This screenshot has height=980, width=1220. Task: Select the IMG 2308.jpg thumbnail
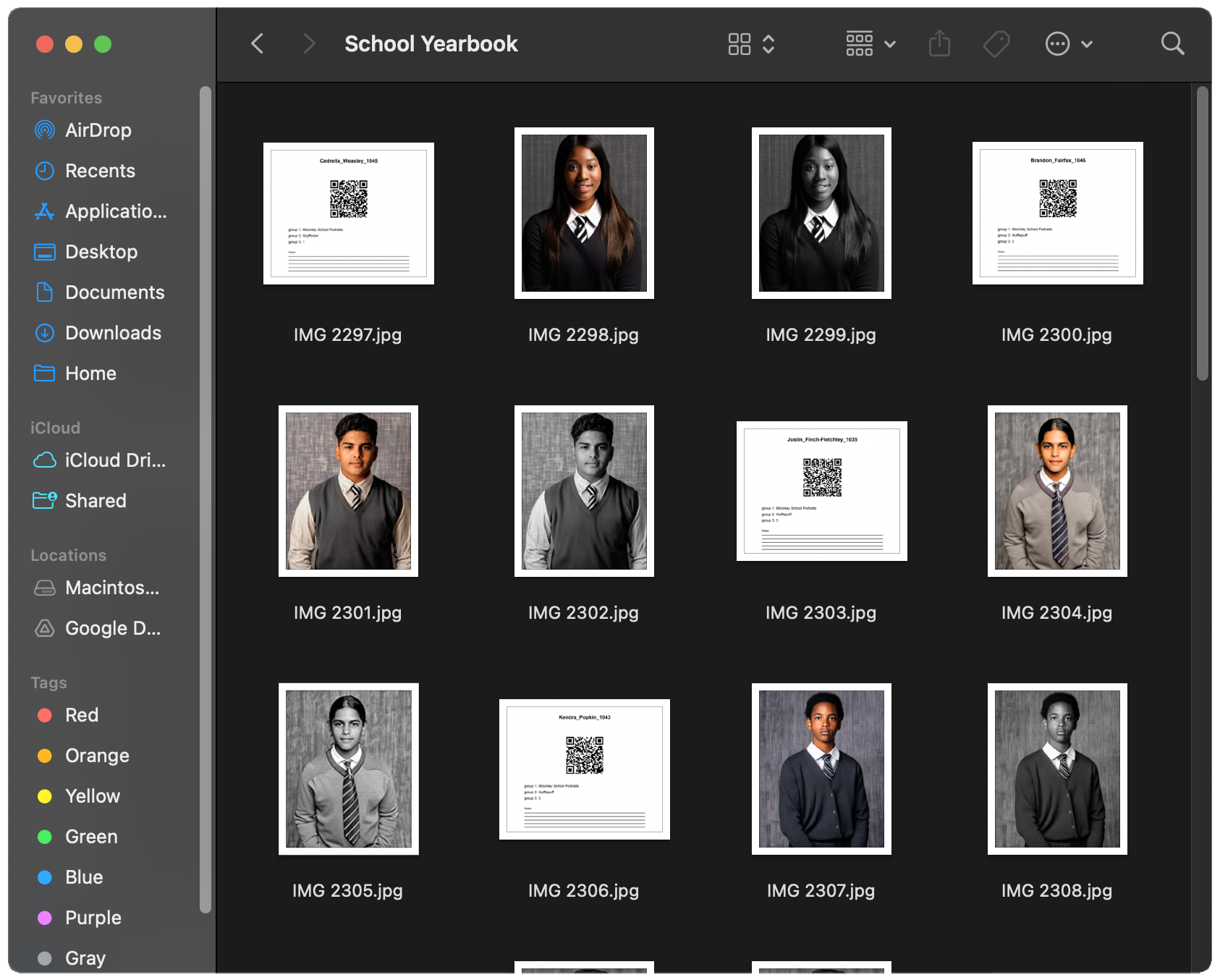tap(1057, 769)
